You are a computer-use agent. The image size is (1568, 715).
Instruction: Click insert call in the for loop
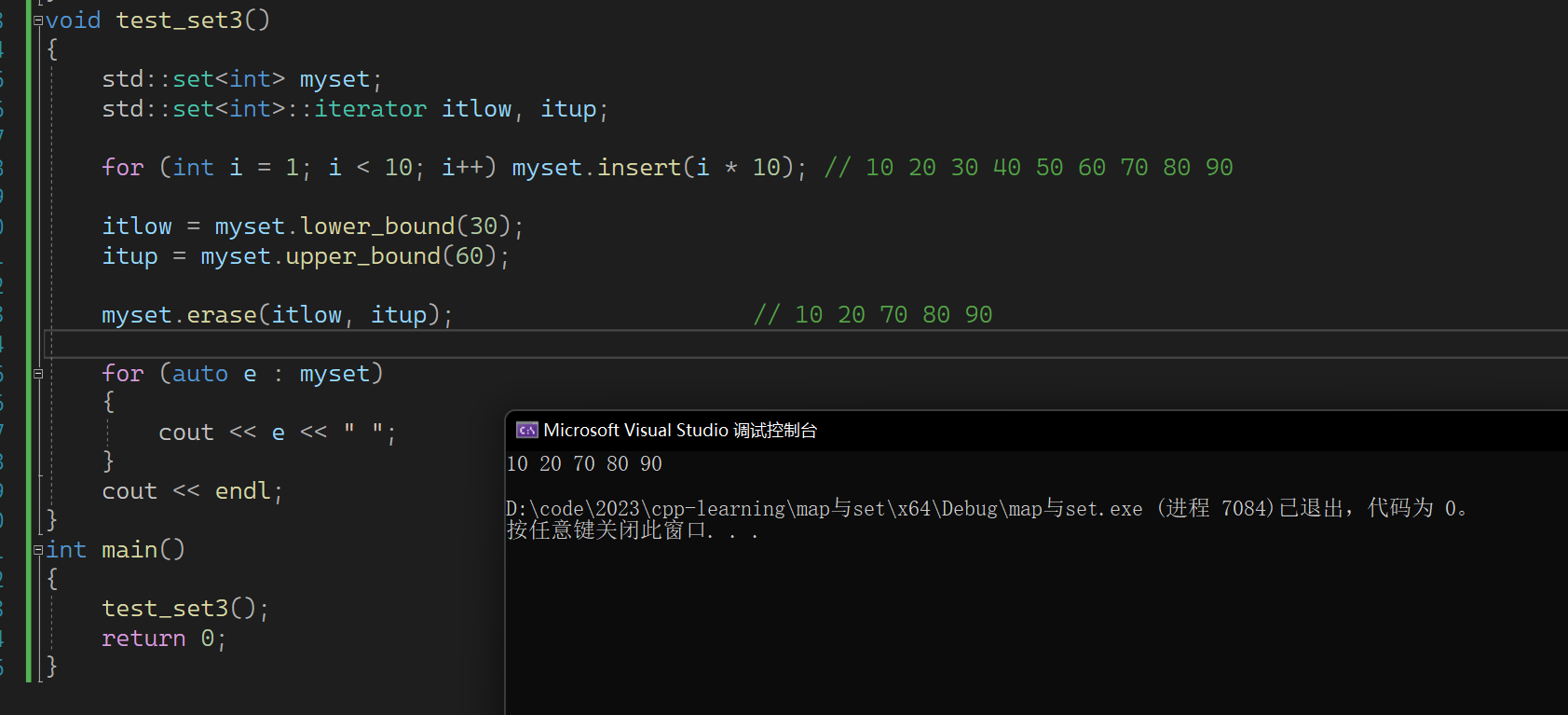coord(639,168)
